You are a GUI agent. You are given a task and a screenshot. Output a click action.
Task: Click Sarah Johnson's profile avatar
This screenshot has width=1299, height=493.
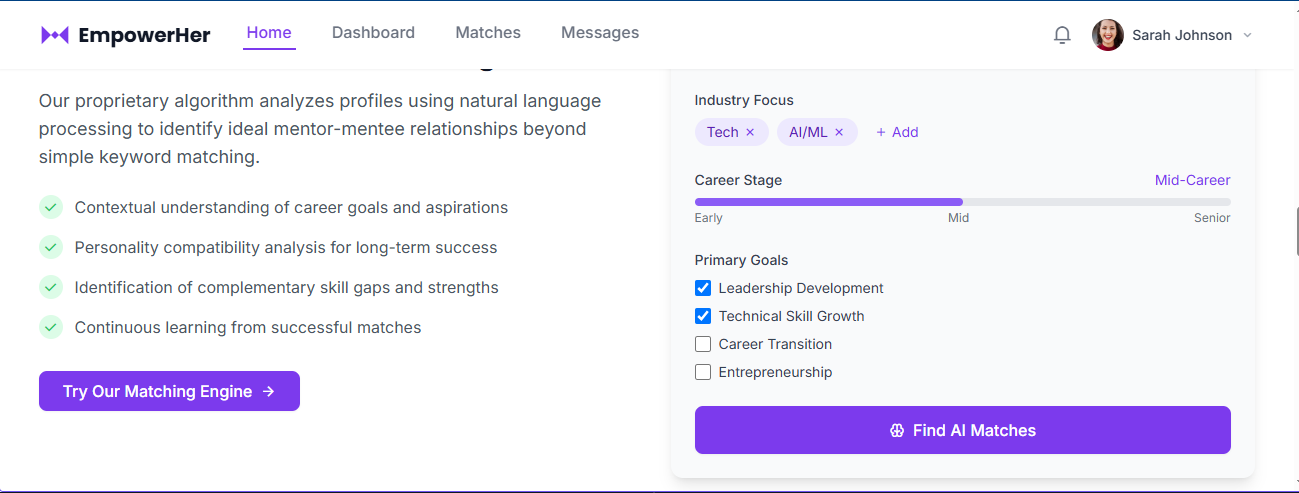(x=1108, y=35)
